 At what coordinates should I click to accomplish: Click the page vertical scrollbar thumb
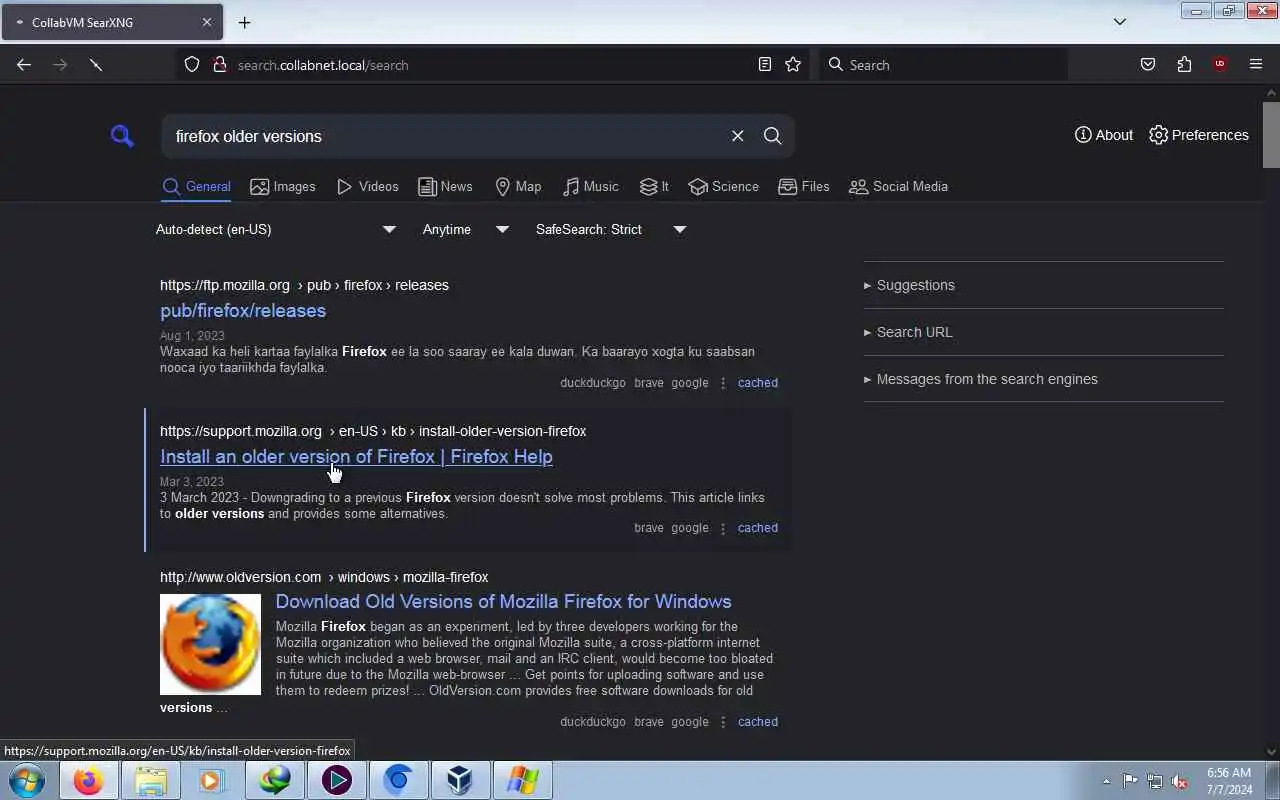(1272, 135)
